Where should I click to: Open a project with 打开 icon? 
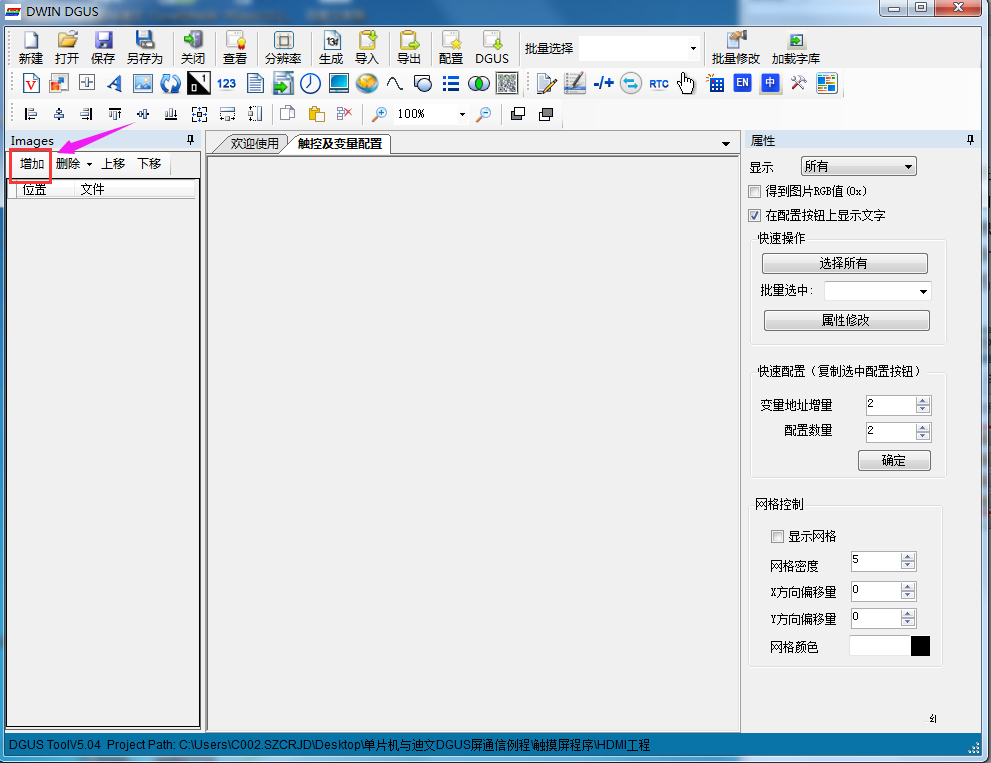[66, 48]
